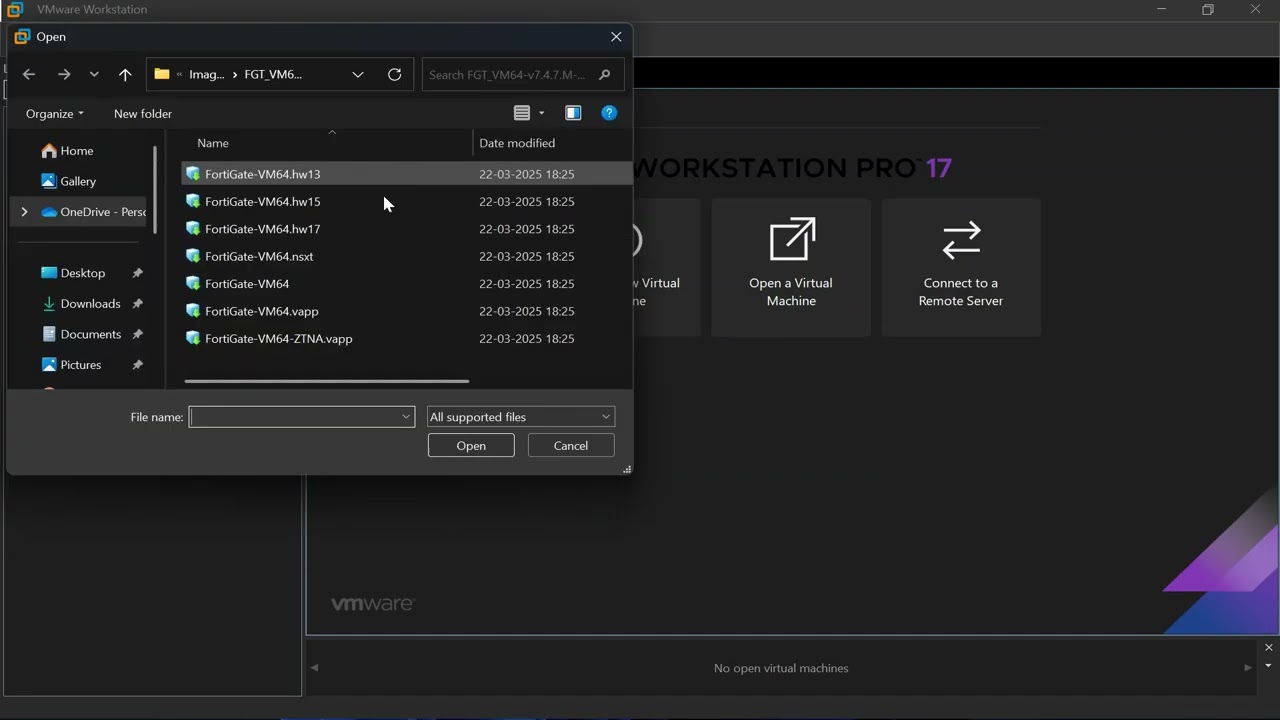The height and width of the screenshot is (720, 1280).
Task: Select the file named FortiGate-VM64
Action: pos(406,284)
